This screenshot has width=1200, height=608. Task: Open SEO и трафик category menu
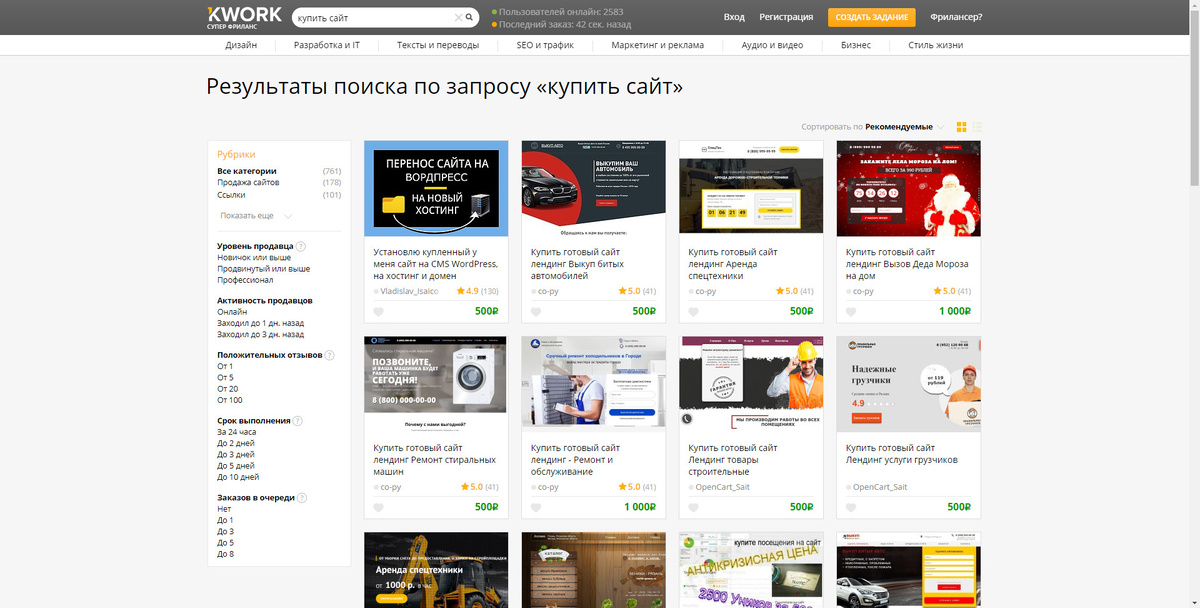545,45
